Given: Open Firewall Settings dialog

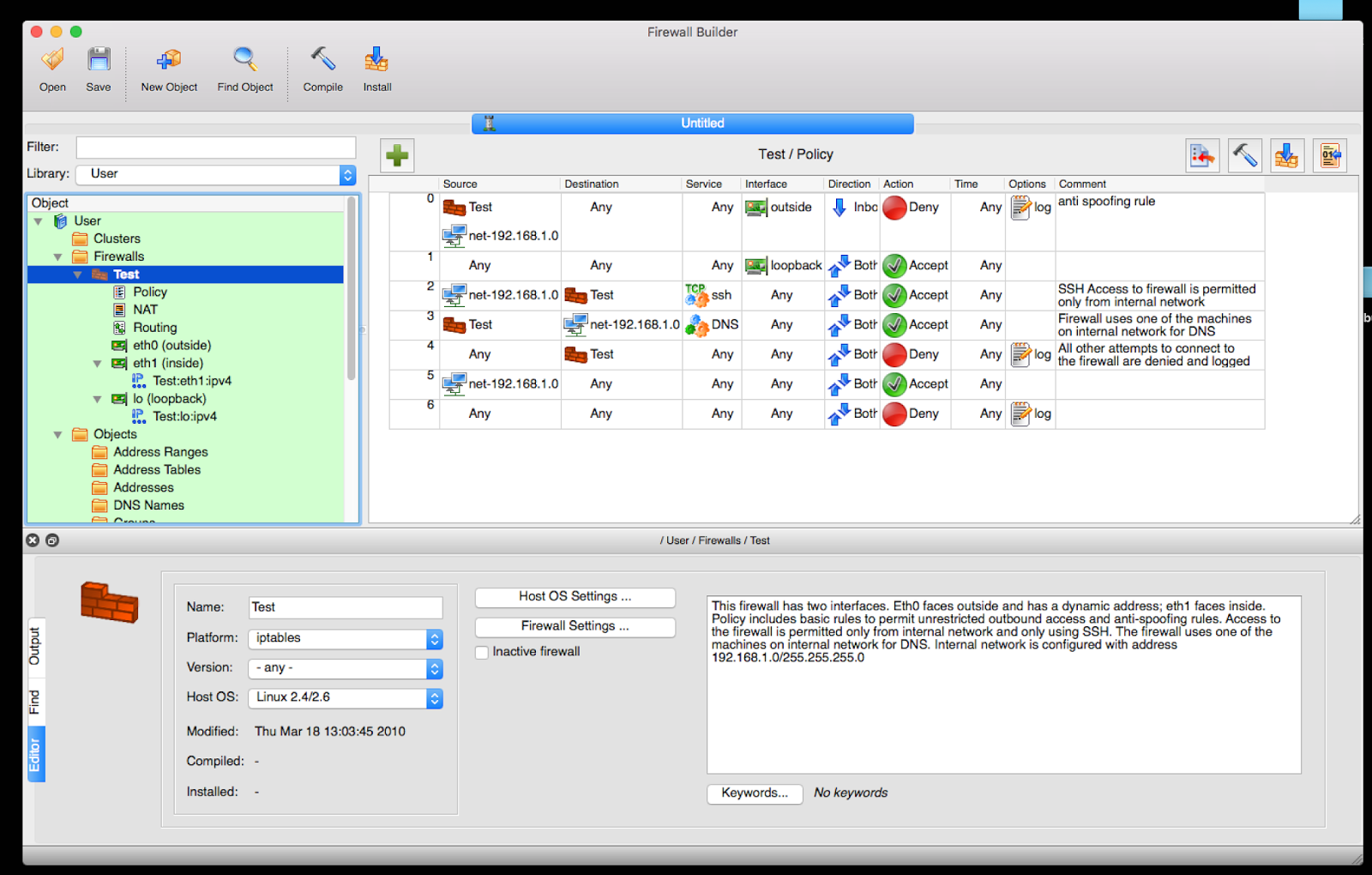Looking at the screenshot, I should coord(575,627).
